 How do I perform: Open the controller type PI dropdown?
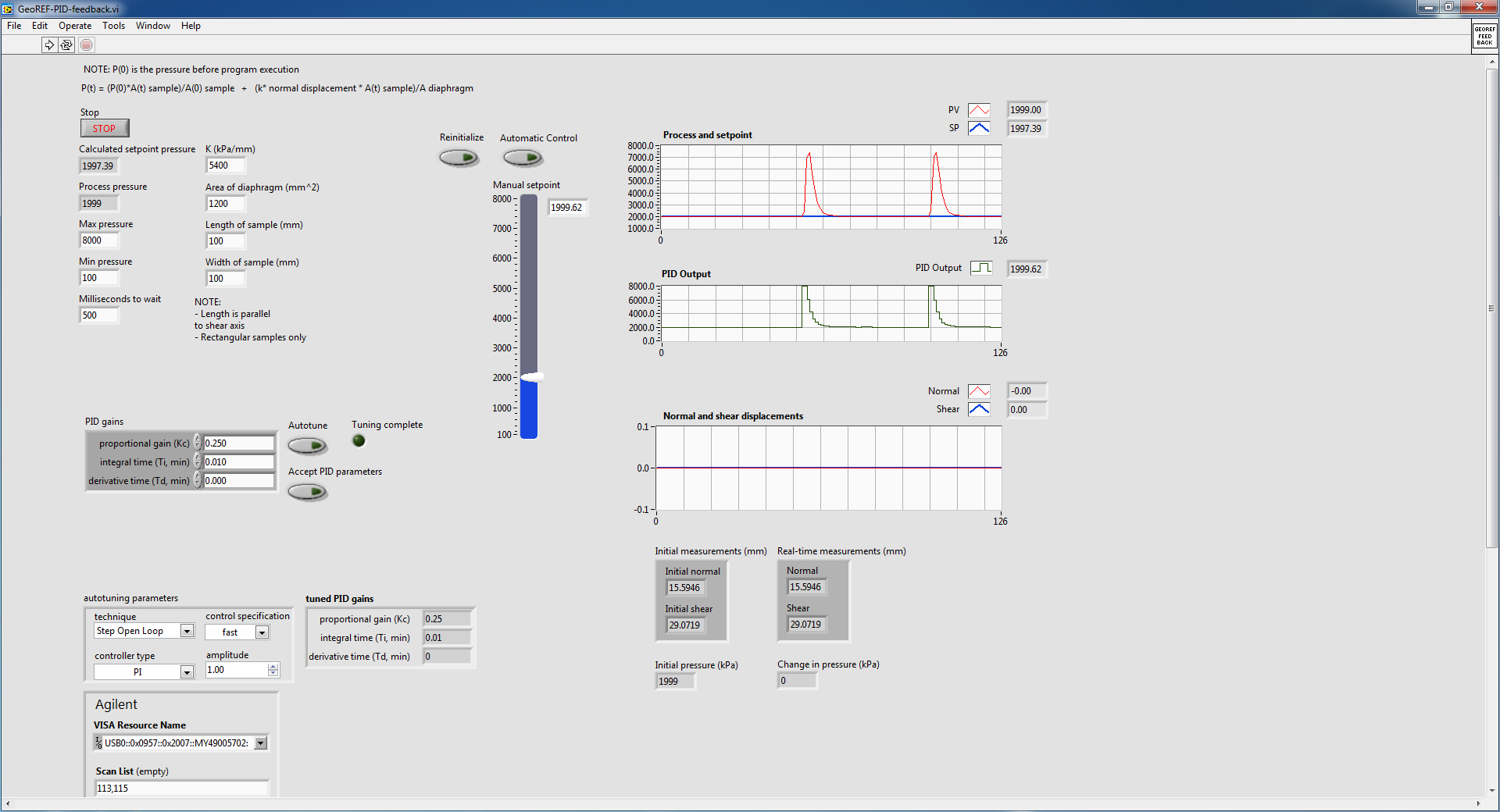tap(187, 671)
